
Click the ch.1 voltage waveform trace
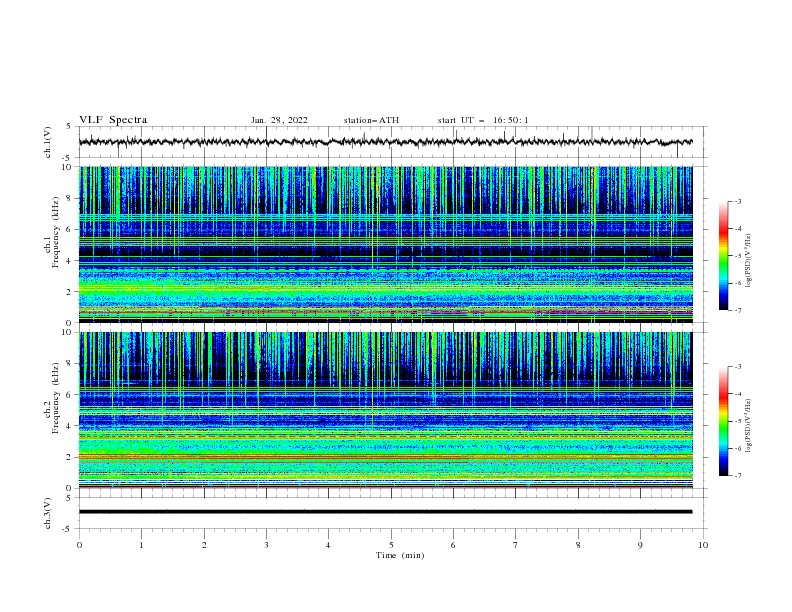coord(385,142)
